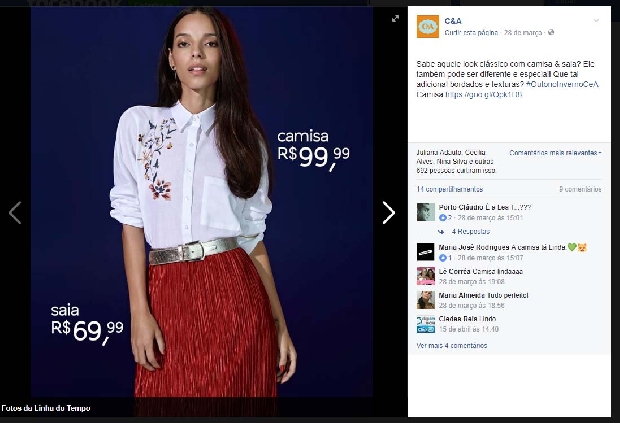Open the C&A page name link
This screenshot has height=423, width=620.
tap(453, 21)
